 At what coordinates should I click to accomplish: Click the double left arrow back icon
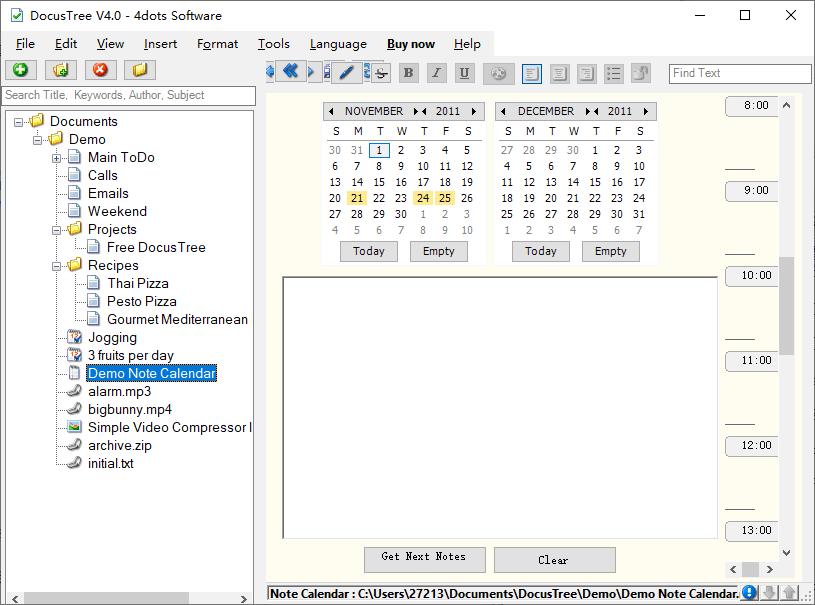pyautogui.click(x=291, y=71)
